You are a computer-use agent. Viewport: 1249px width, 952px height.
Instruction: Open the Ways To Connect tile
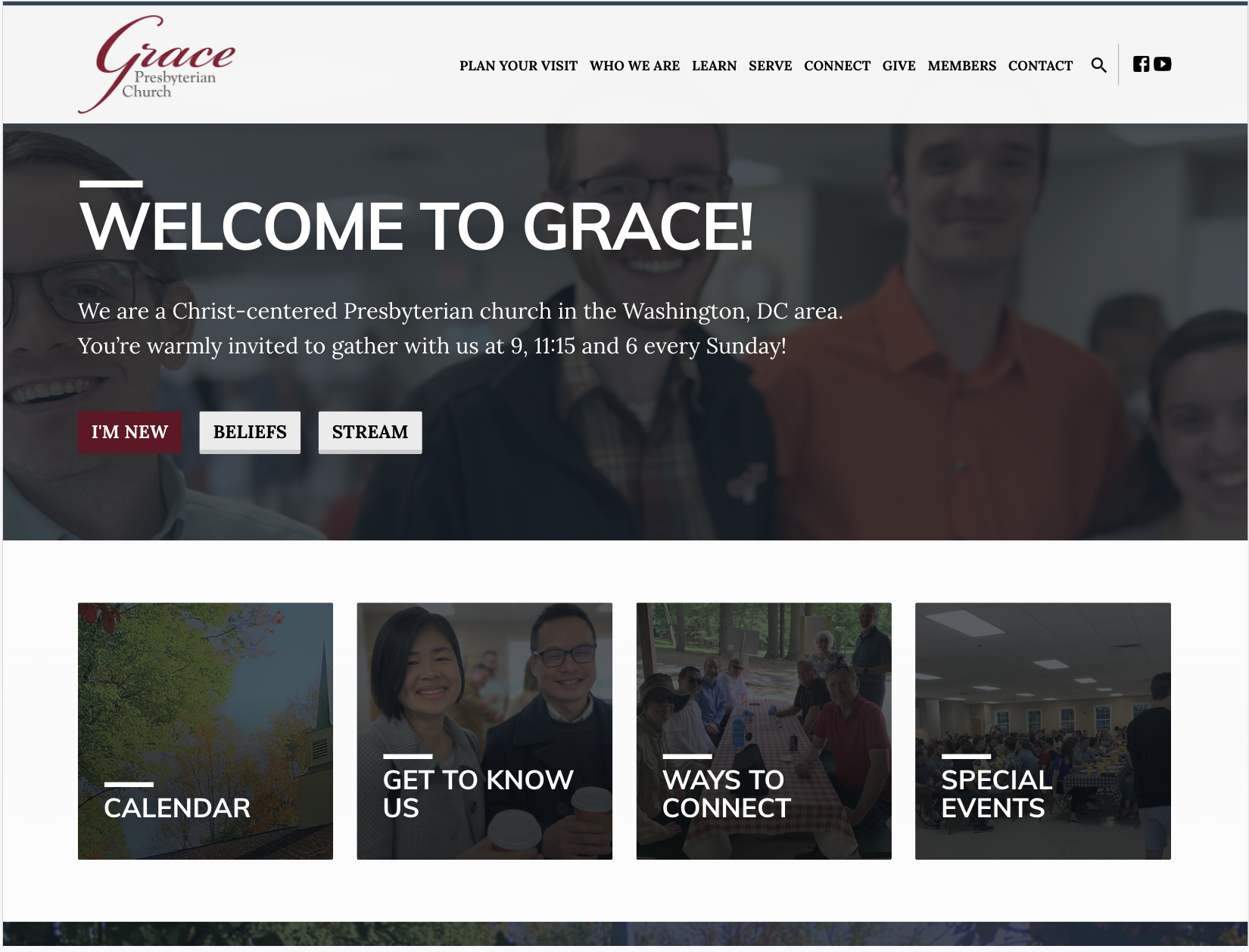tap(764, 731)
